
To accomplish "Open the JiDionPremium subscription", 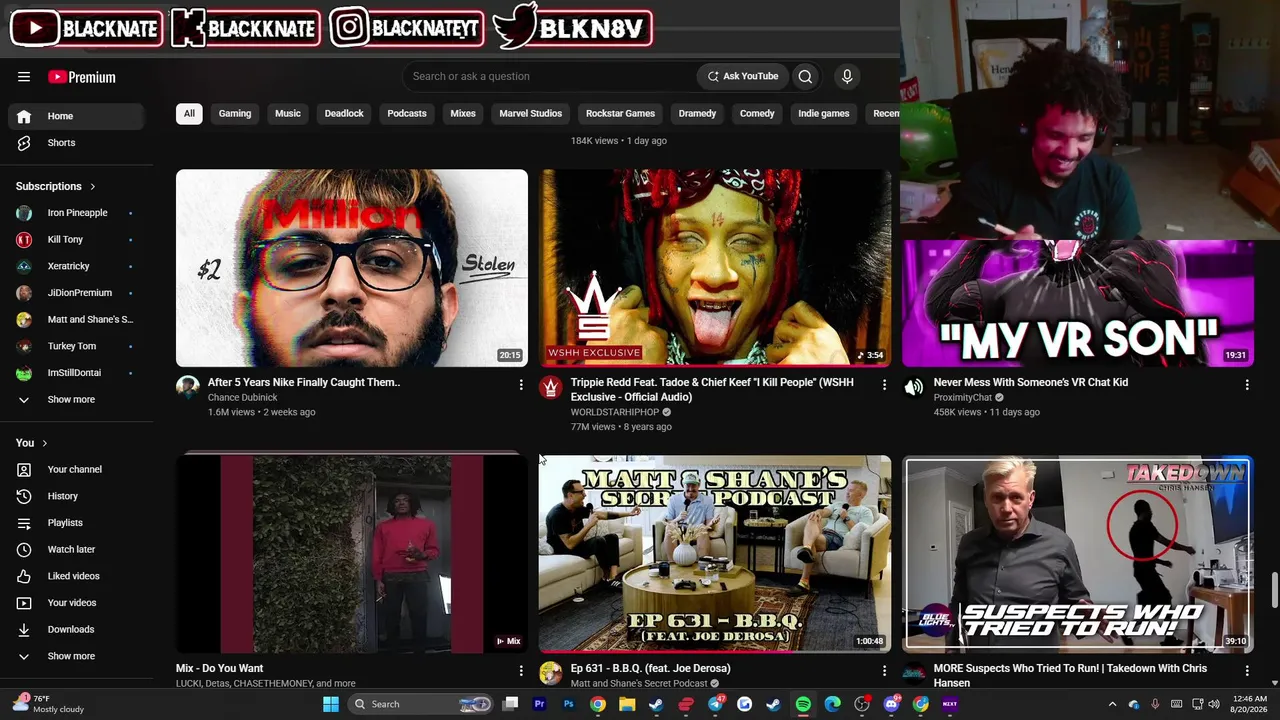I will point(76,293).
